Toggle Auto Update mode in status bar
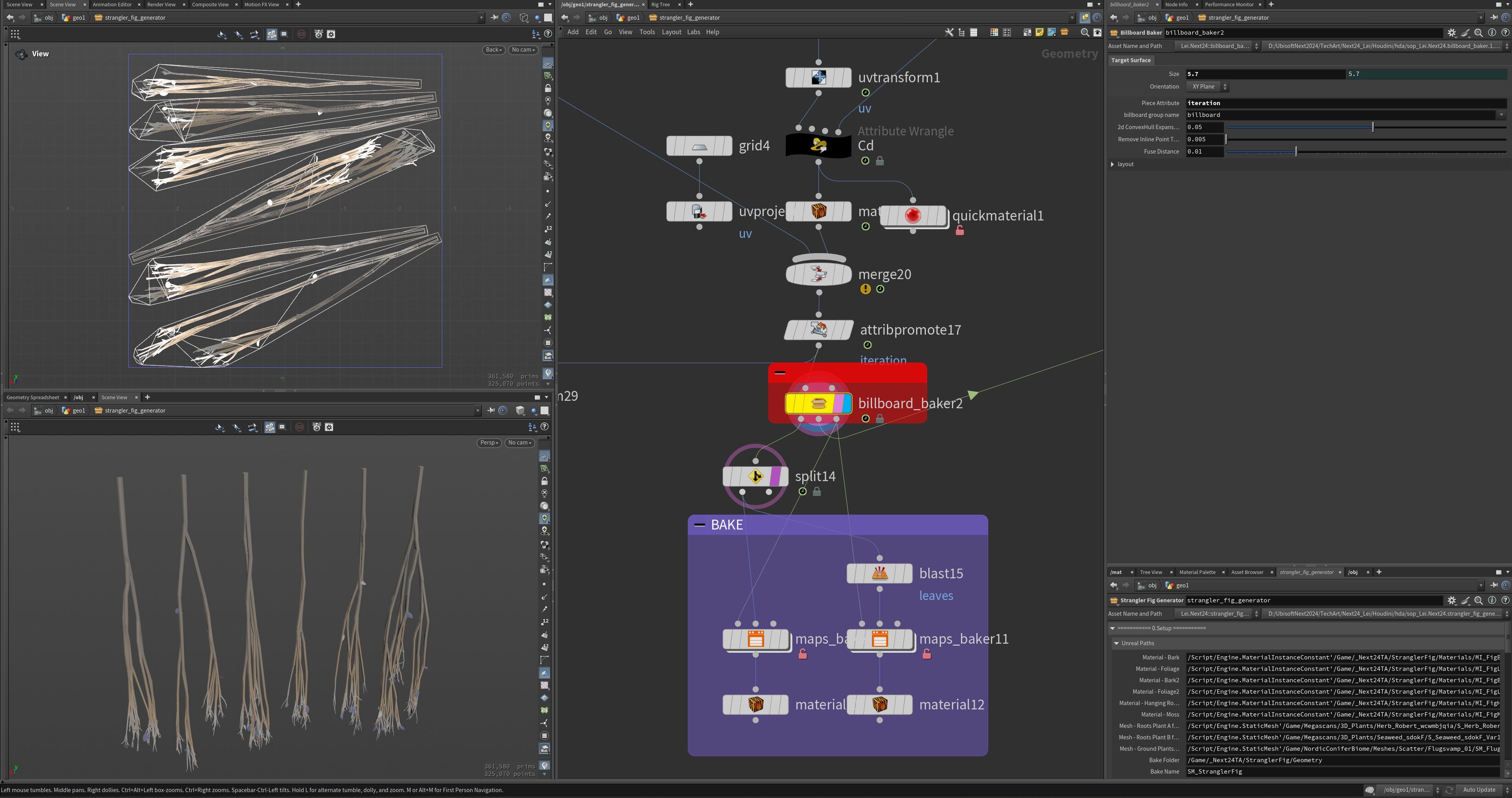The height and width of the screenshot is (798, 1512). (1479, 790)
